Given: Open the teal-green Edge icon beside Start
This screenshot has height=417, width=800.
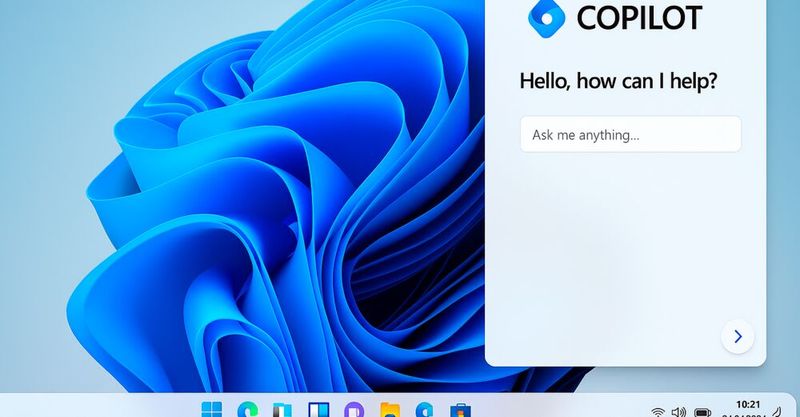Looking at the screenshot, I should click(247, 409).
